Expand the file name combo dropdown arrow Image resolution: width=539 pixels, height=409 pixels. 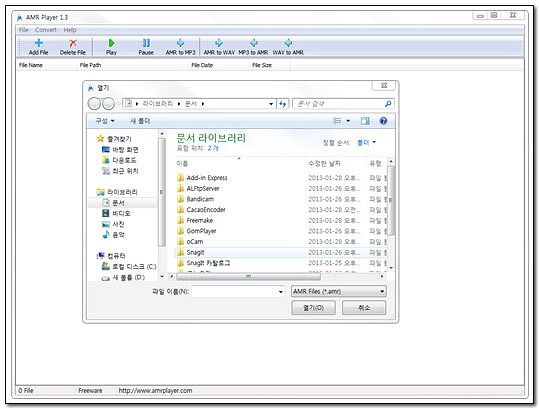click(281, 291)
